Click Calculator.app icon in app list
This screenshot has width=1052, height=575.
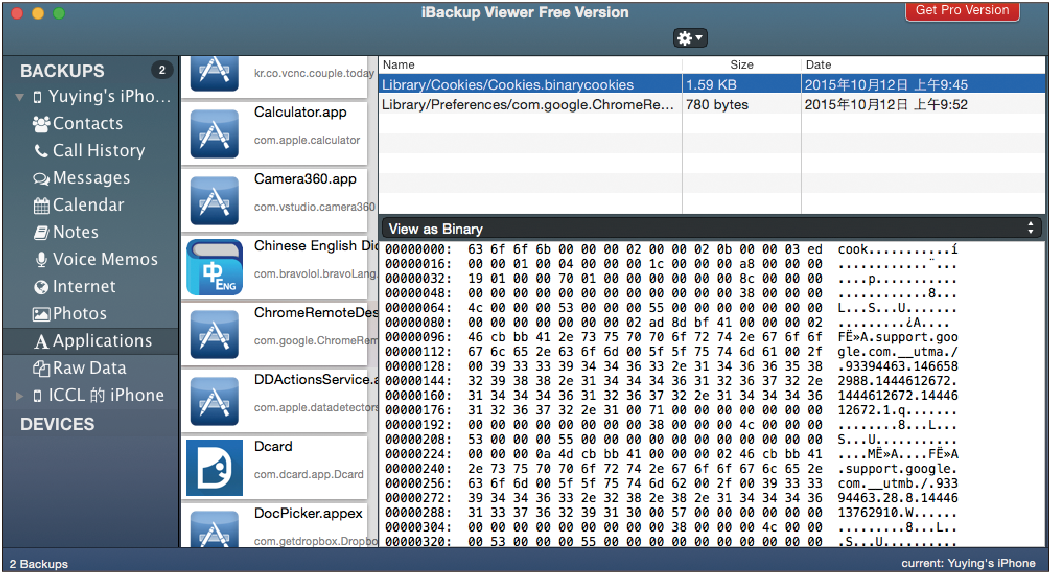214,134
